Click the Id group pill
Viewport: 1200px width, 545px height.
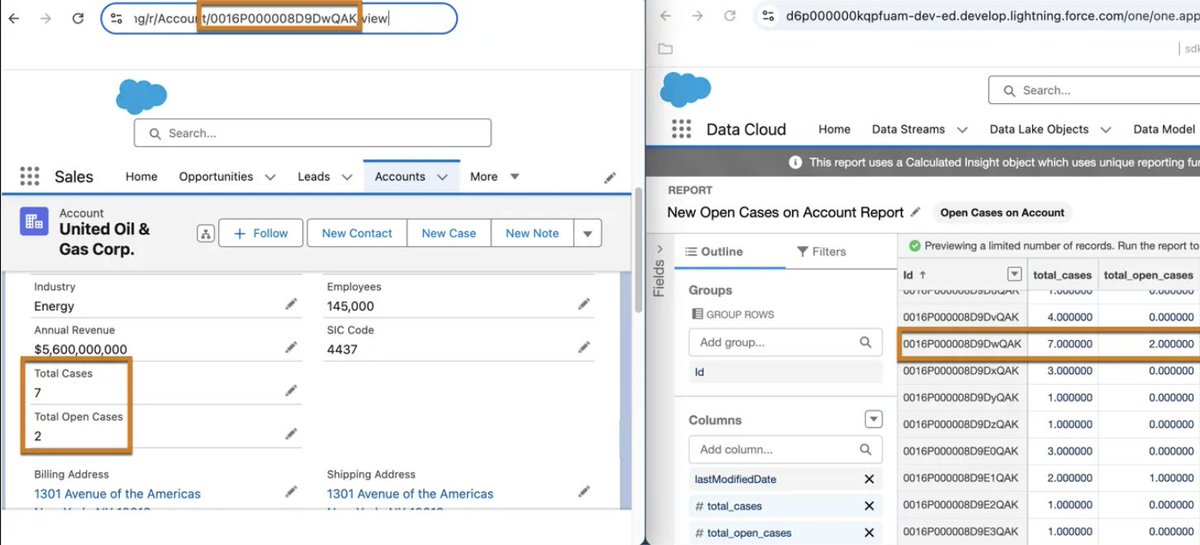tap(786, 371)
